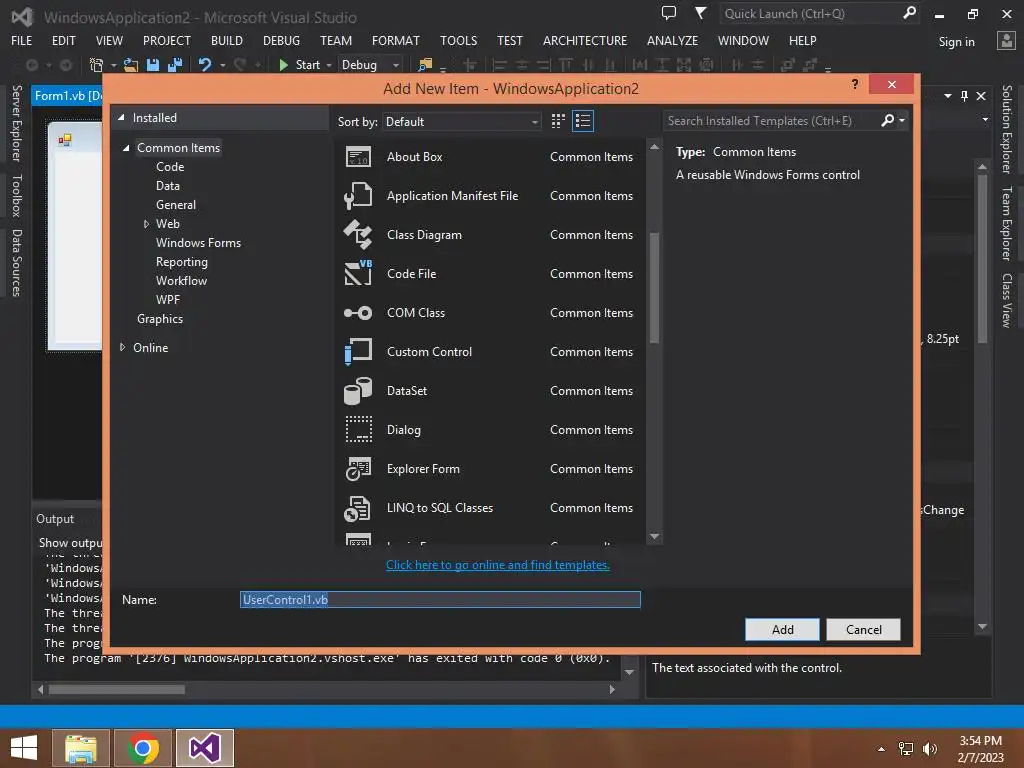The image size is (1024, 768).
Task: Select the About Box template icon
Action: [358, 157]
